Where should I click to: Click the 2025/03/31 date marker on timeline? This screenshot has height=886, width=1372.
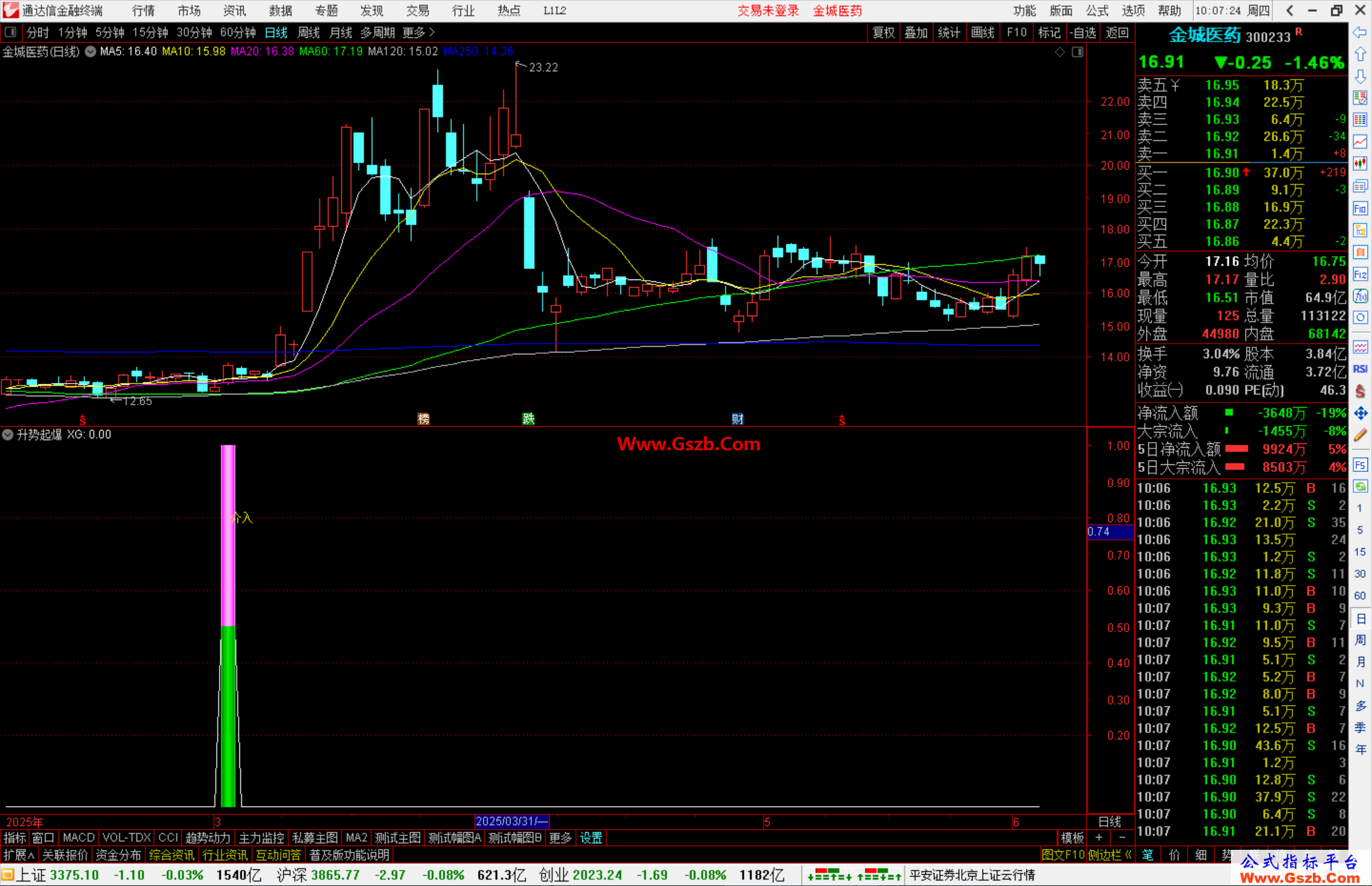[x=511, y=821]
